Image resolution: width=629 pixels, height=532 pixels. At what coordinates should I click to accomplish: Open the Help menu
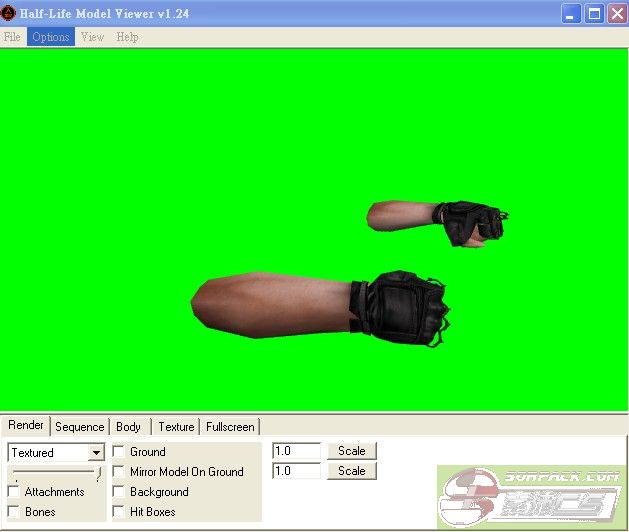point(127,37)
